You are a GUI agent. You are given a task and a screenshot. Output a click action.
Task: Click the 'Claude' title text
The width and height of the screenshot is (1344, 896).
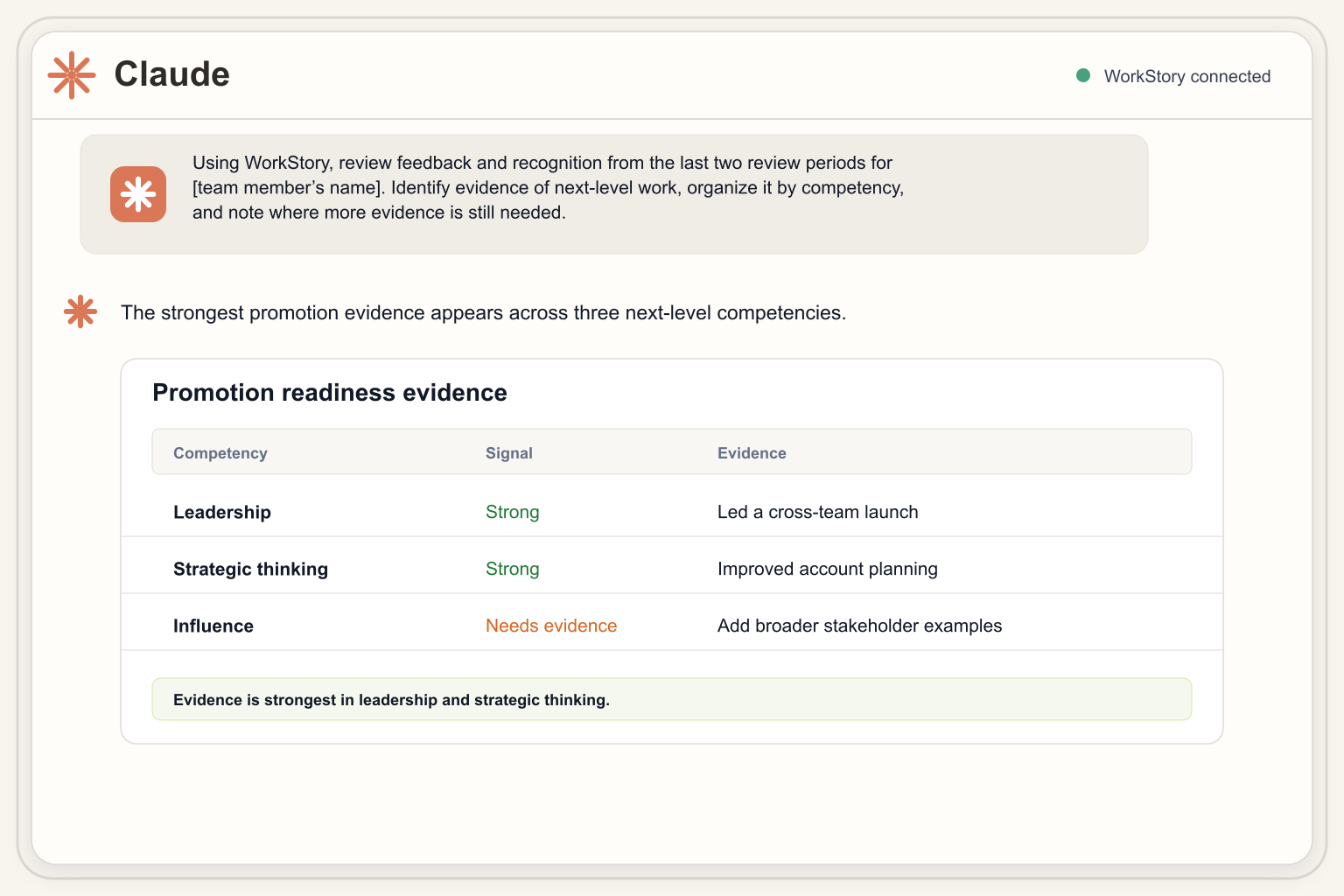click(172, 74)
